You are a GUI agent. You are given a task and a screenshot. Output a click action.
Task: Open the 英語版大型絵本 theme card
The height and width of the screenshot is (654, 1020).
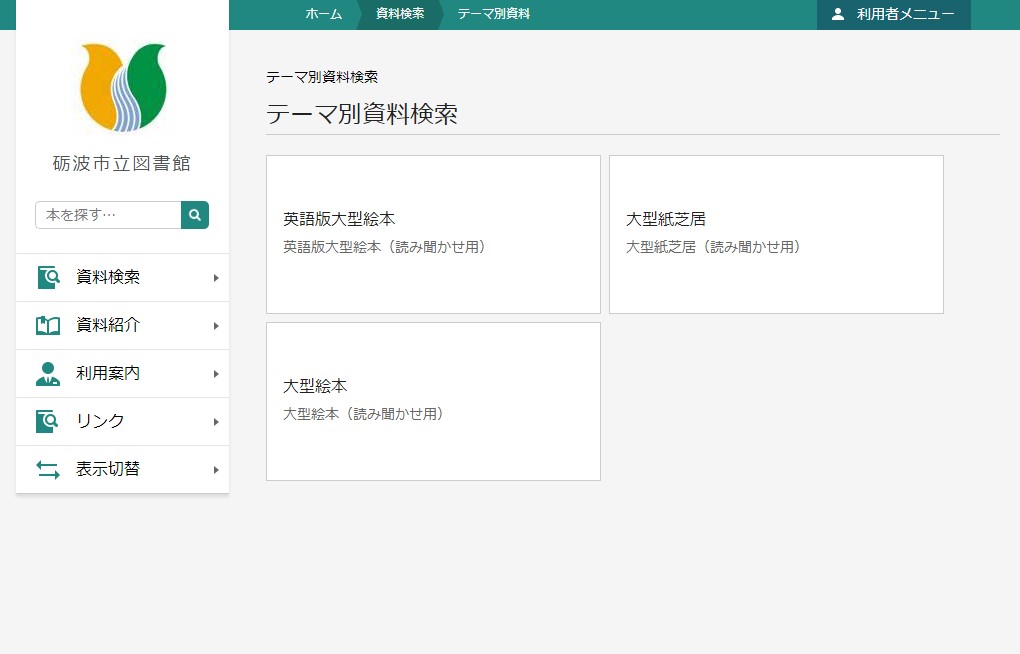pos(433,234)
